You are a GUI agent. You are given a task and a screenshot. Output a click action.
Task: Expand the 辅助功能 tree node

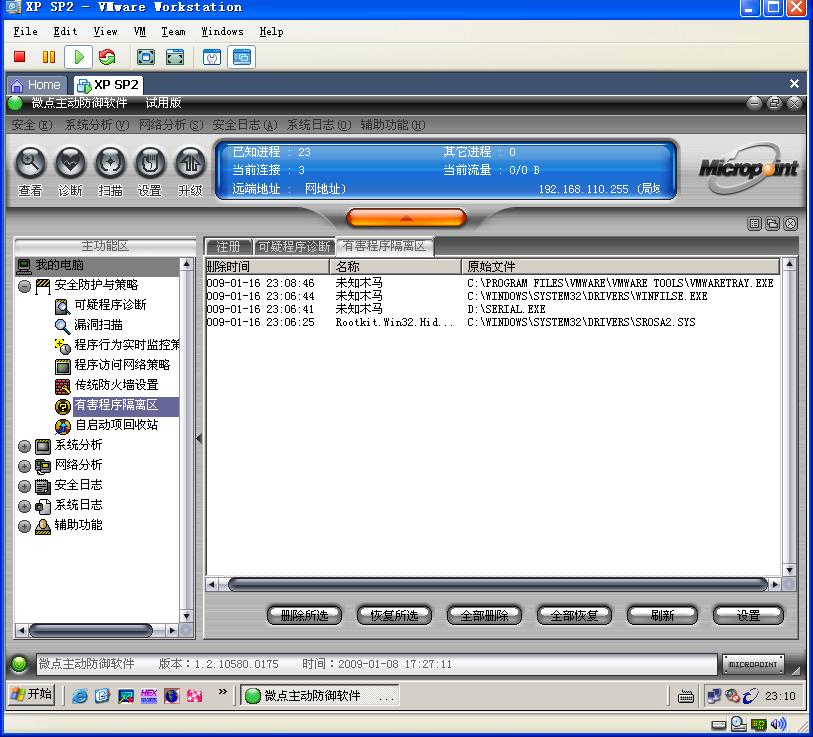click(24, 526)
